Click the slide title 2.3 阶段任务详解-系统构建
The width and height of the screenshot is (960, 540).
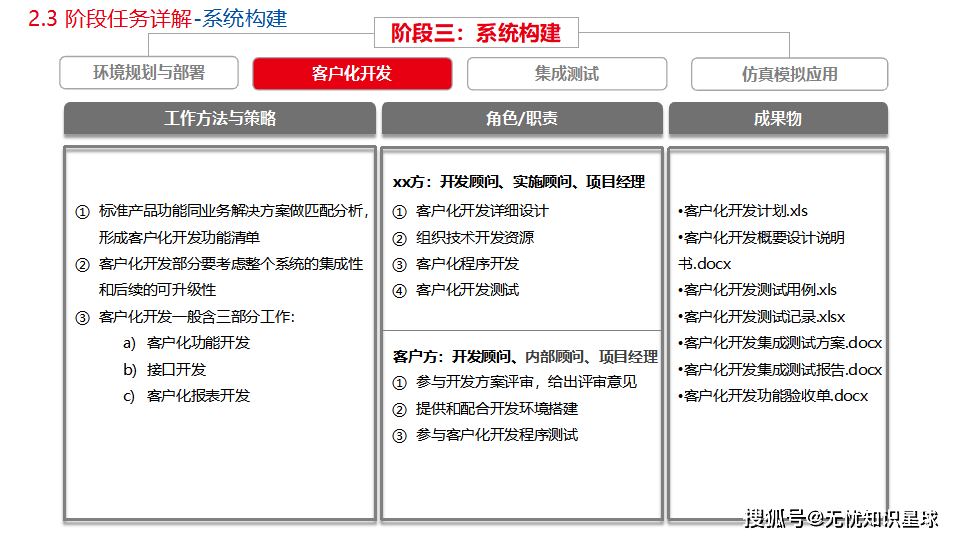point(158,18)
